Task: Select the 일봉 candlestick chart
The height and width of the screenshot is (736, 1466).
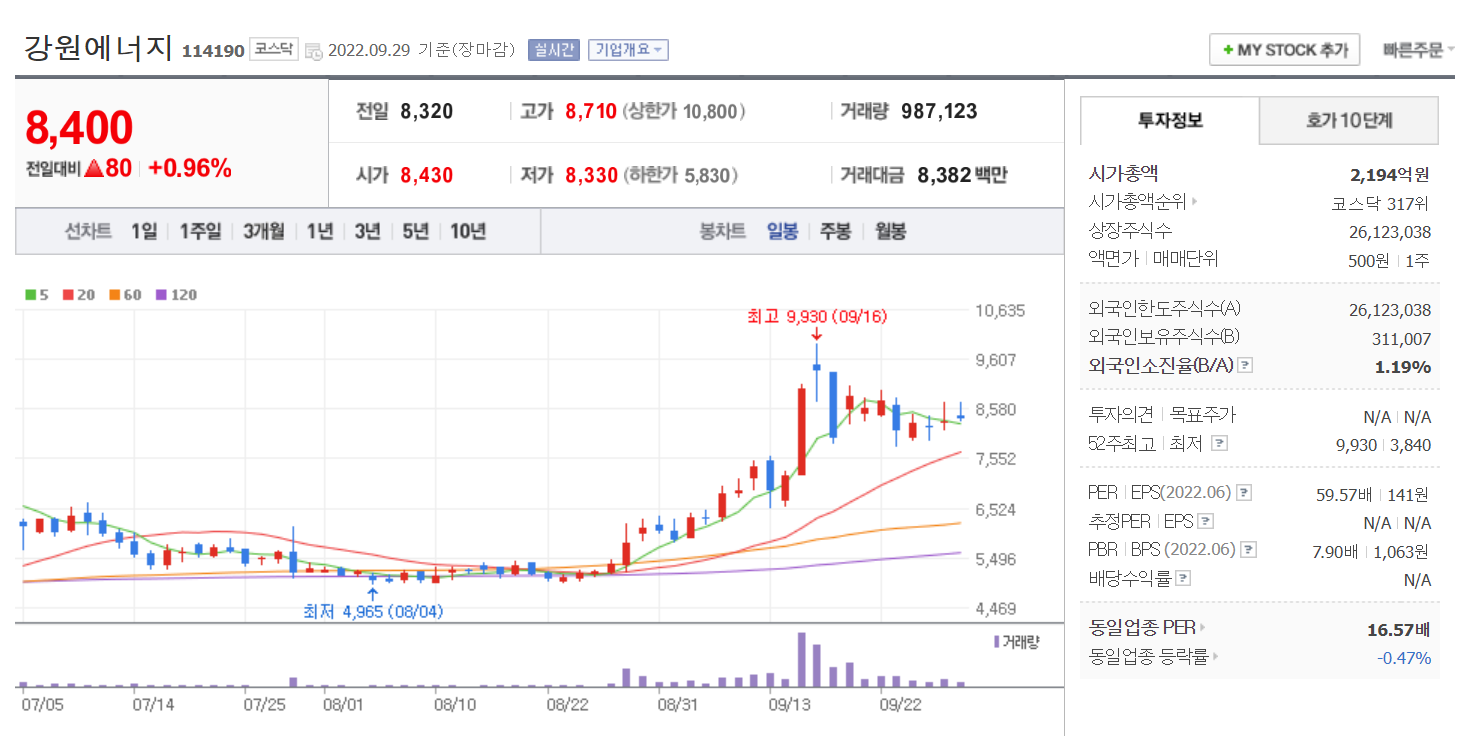Action: click(782, 231)
